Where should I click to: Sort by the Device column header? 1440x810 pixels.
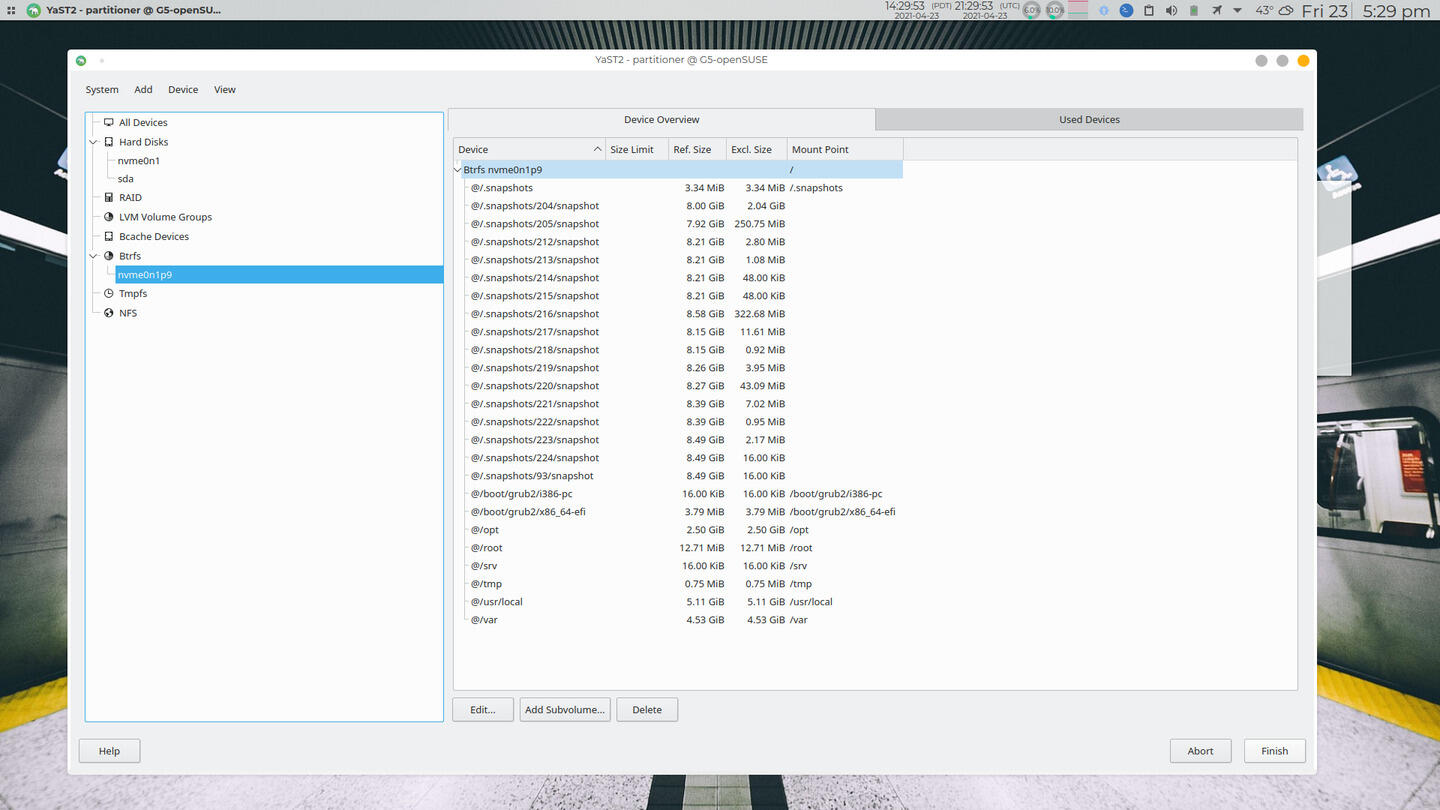pos(529,149)
